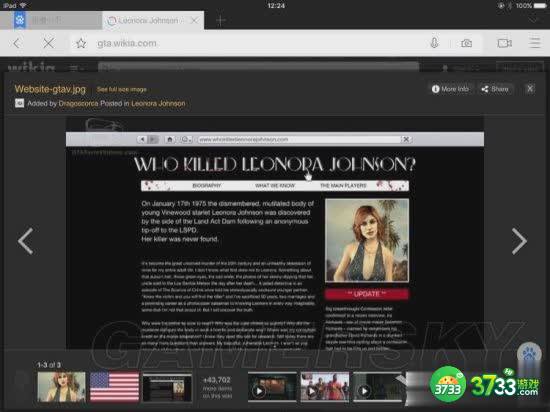Play the first video thumbnail
Viewport: 550px width, 412px height.
coord(272,387)
